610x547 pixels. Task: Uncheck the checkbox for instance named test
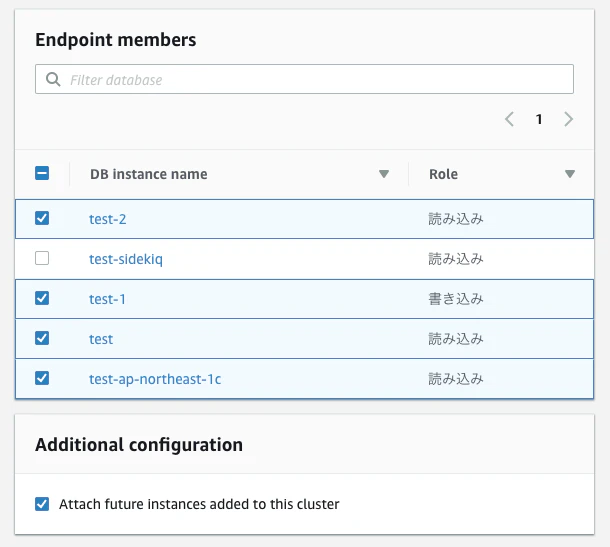tap(42, 338)
